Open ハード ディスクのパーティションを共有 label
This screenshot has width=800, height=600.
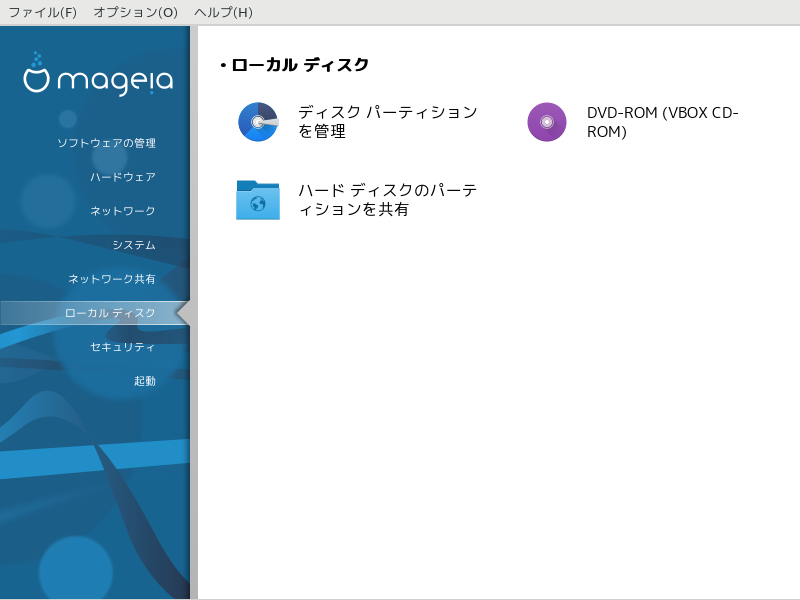(x=388, y=200)
